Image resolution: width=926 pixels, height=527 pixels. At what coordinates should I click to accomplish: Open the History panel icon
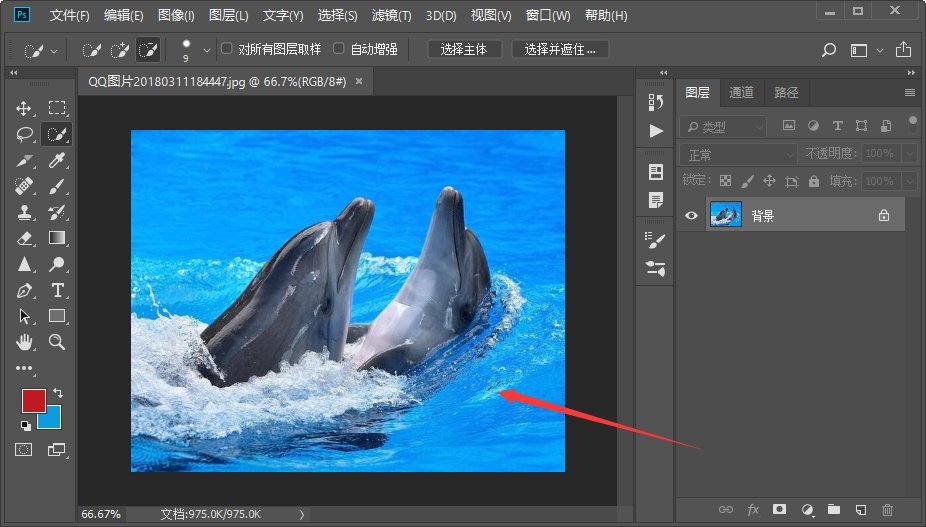click(x=656, y=102)
